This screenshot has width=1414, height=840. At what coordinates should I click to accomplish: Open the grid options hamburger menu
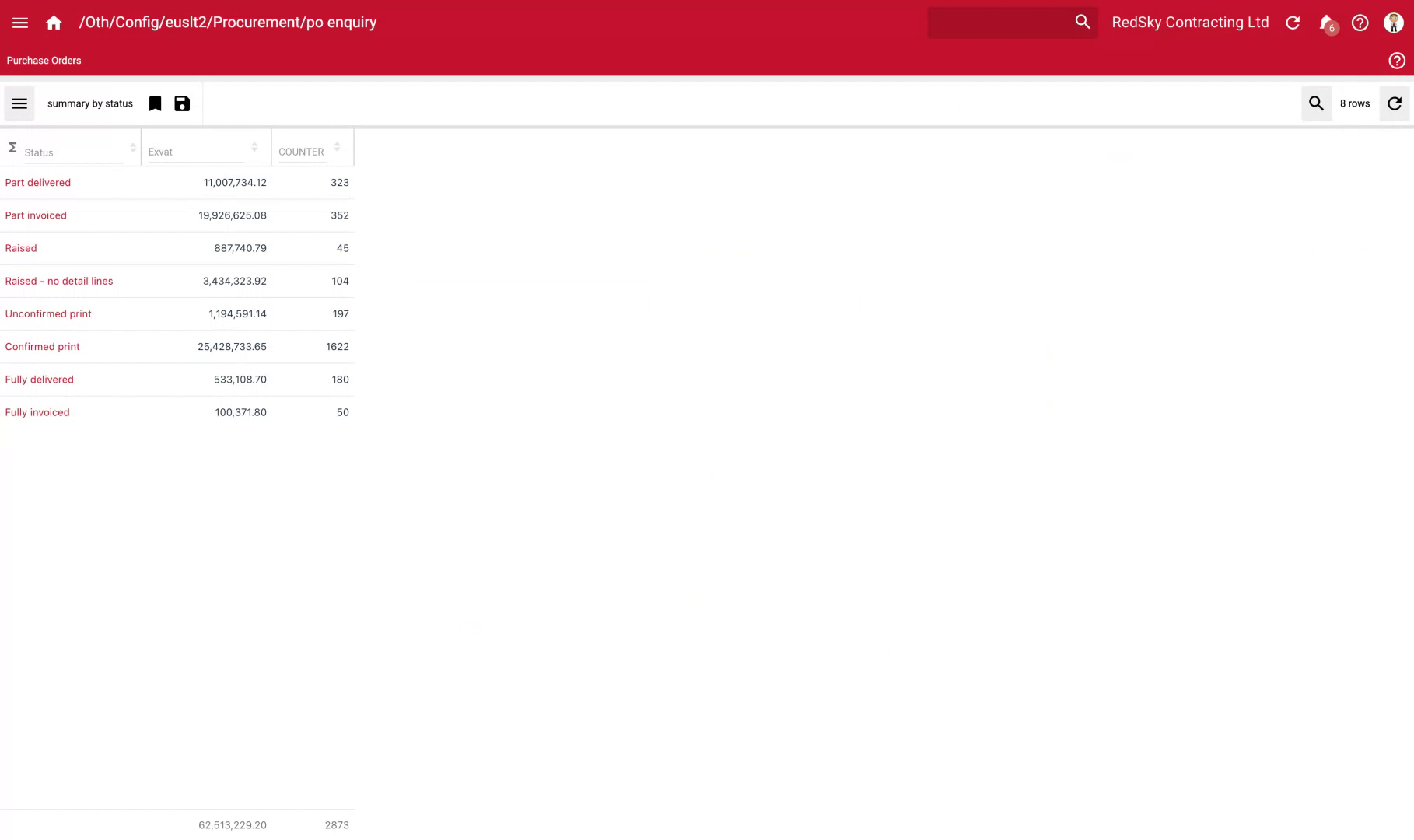[x=19, y=103]
